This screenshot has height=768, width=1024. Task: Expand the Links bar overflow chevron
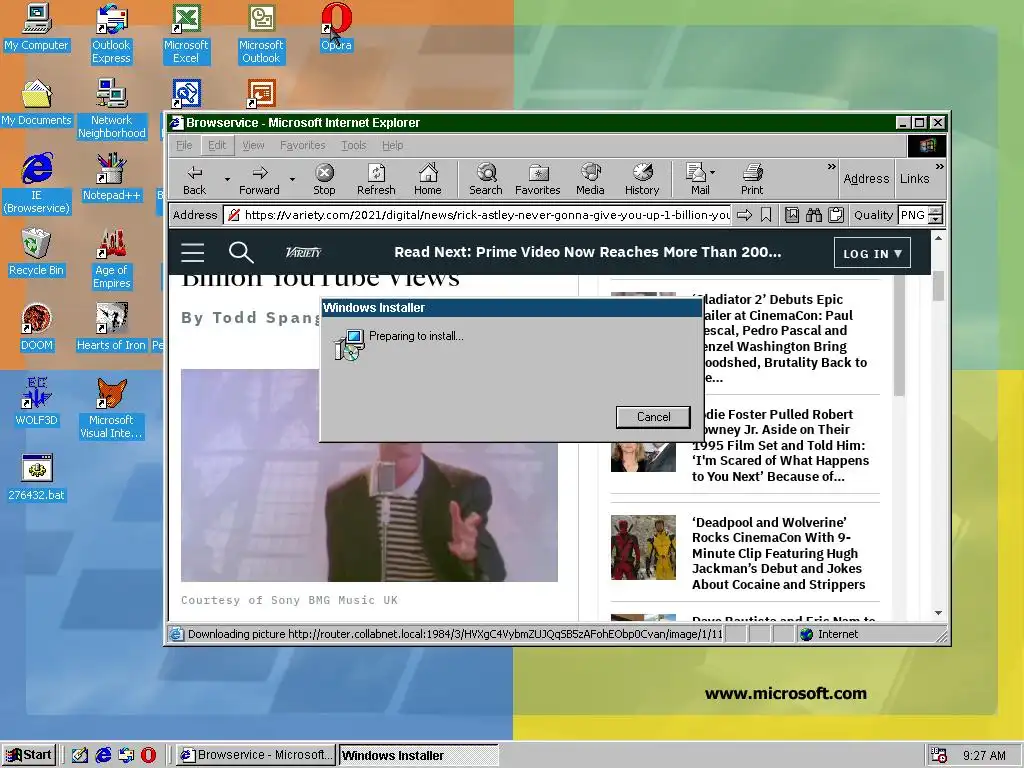tap(939, 167)
